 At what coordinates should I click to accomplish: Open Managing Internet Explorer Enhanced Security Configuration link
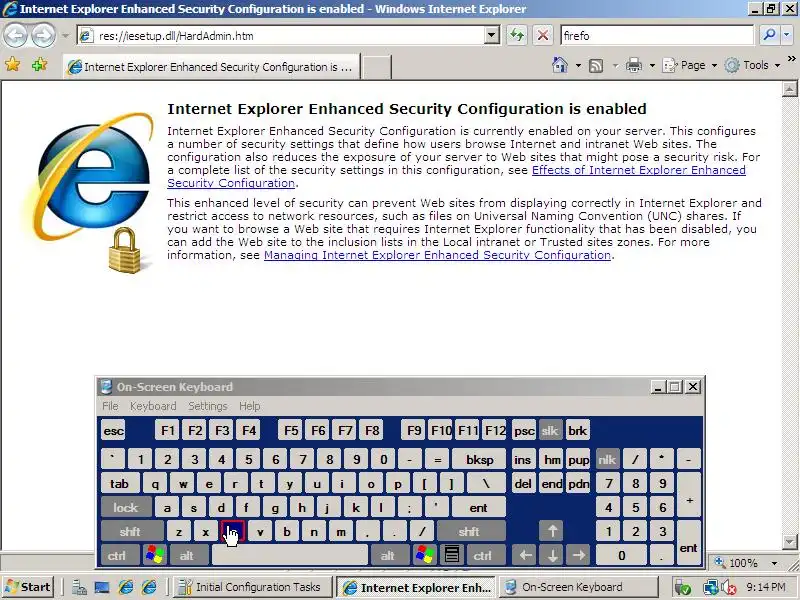(437, 255)
